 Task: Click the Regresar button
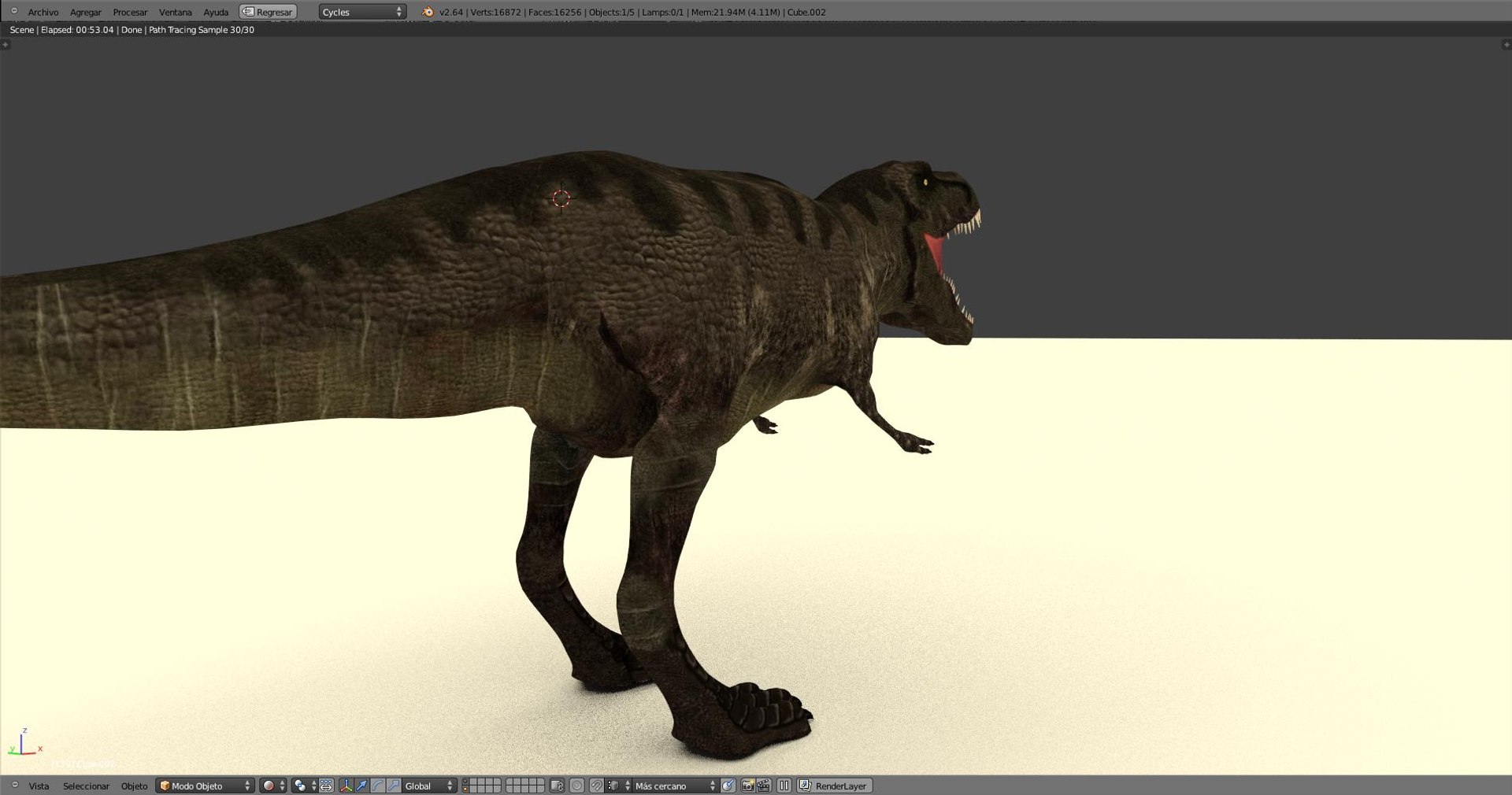[x=268, y=12]
